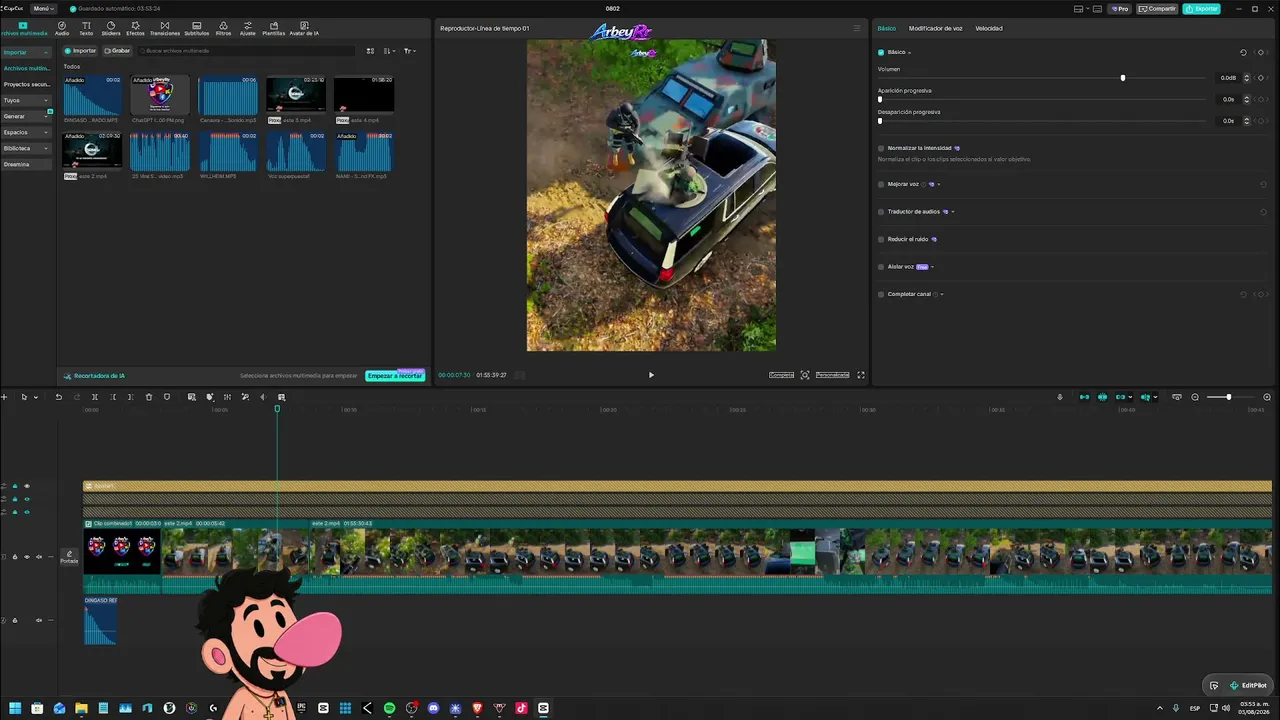Enable the Aislar voz option

point(880,267)
